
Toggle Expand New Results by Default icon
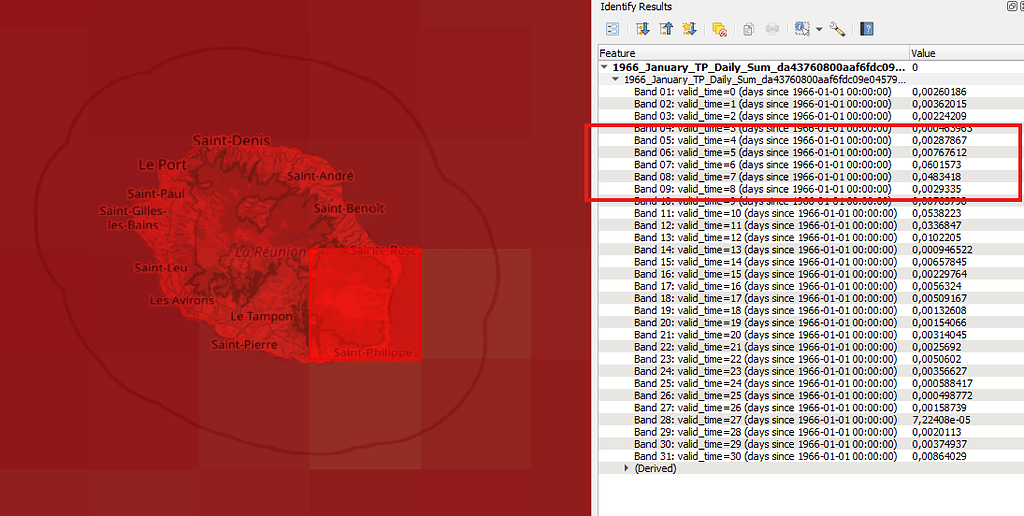[x=689, y=29]
